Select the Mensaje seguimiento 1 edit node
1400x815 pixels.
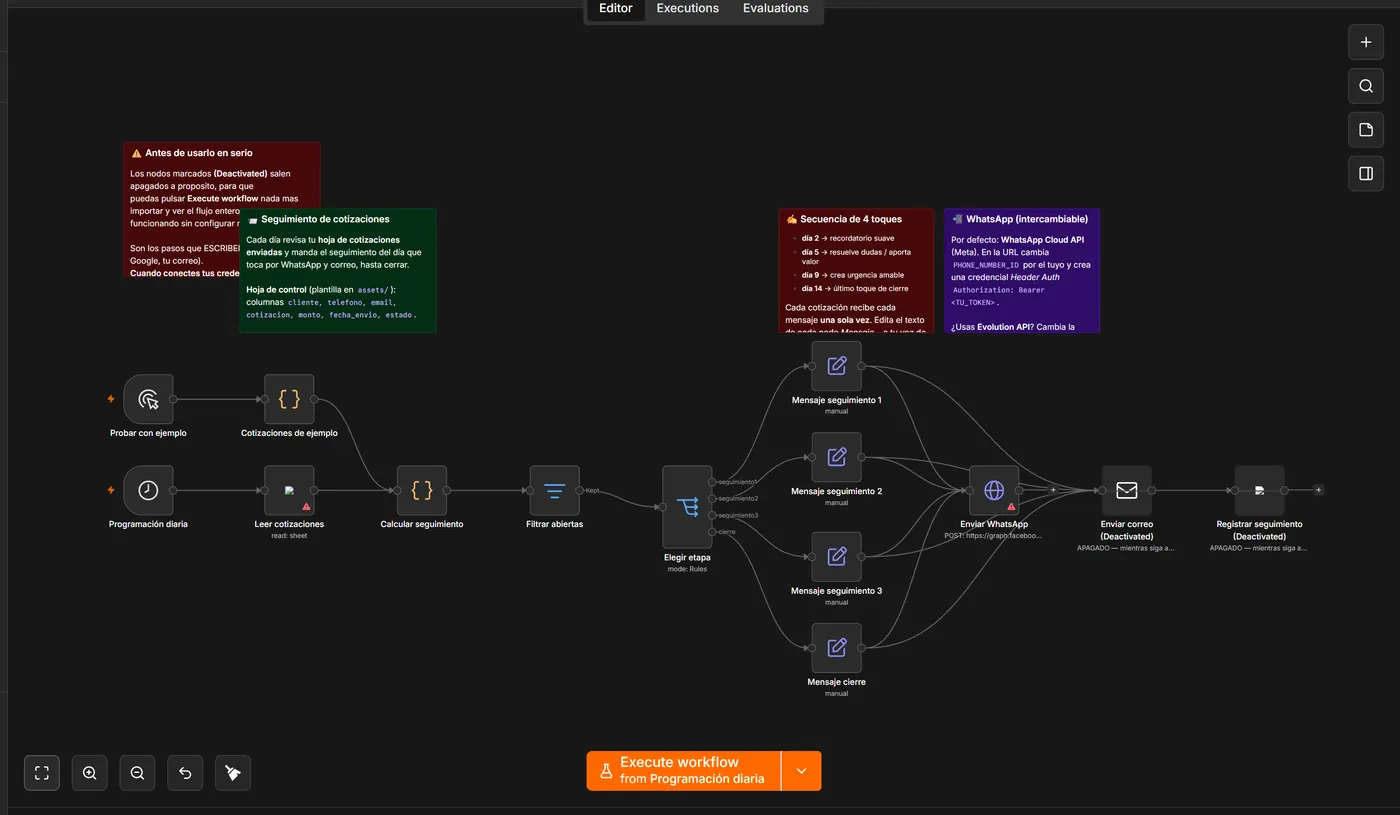click(836, 366)
